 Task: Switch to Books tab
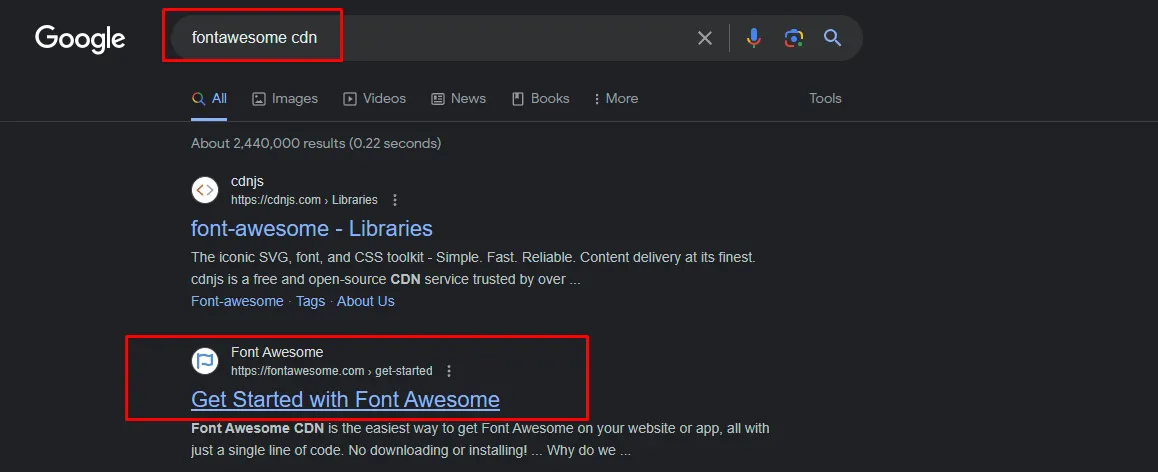click(x=541, y=98)
